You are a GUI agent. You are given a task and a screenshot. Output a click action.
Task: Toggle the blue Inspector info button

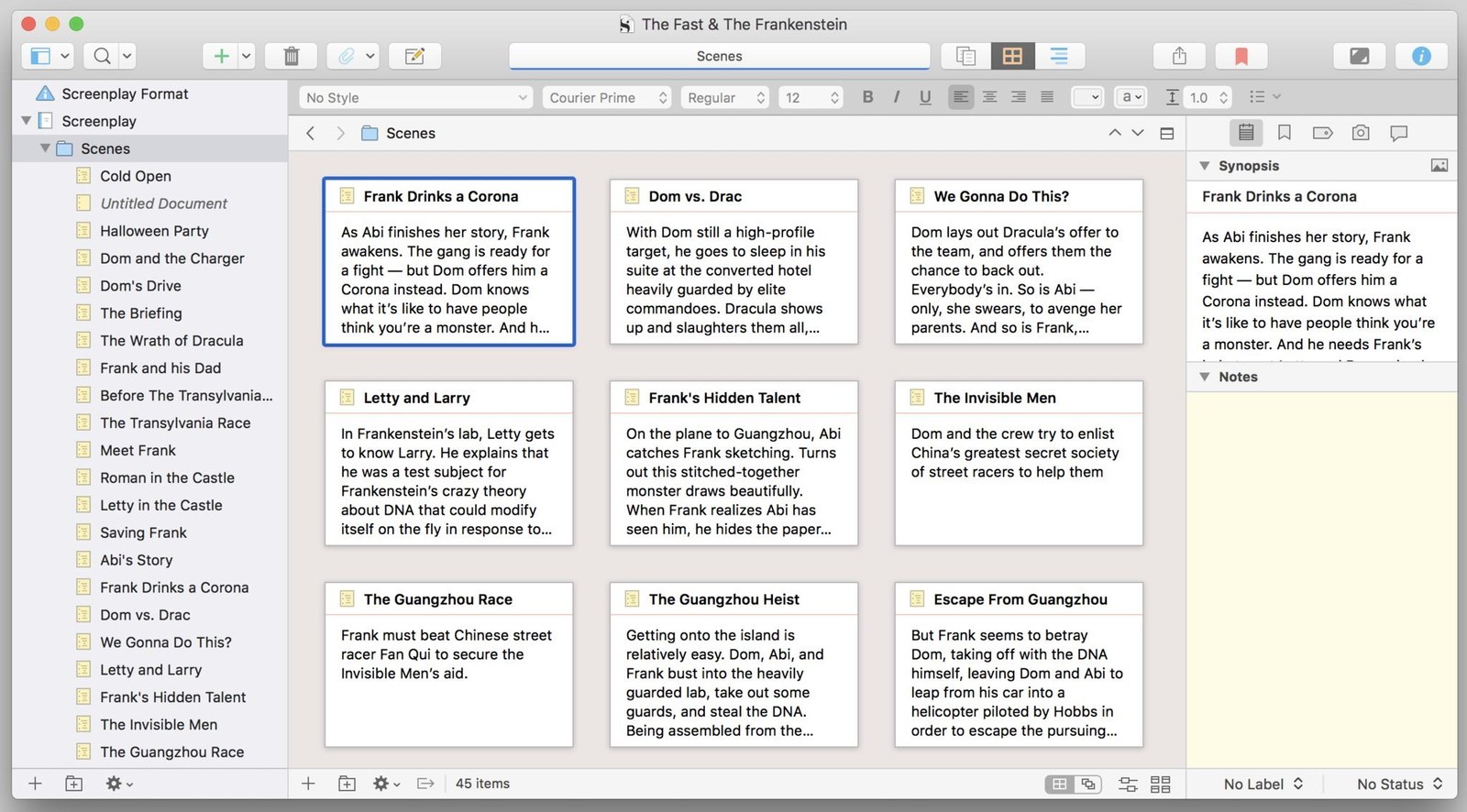tap(1421, 56)
